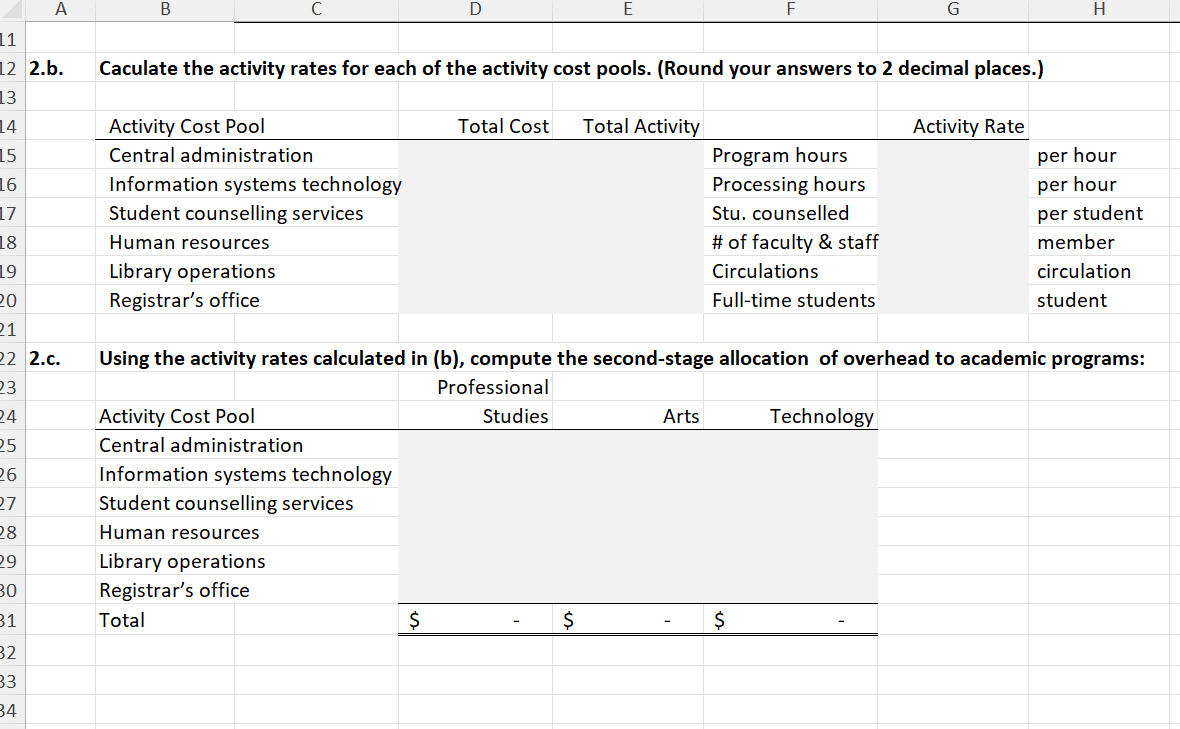Click Professional Studies input for Central administration
1180x729 pixels.
click(475, 445)
